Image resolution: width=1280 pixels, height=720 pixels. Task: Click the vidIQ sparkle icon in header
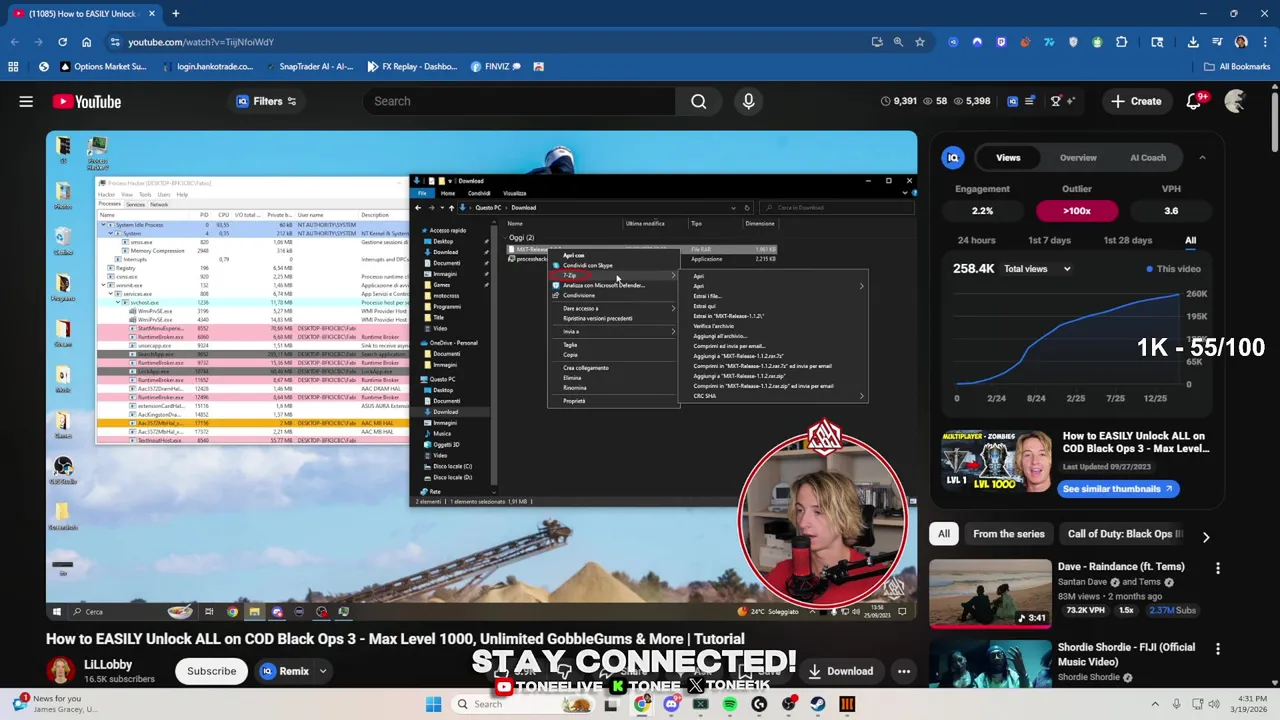point(1071,101)
